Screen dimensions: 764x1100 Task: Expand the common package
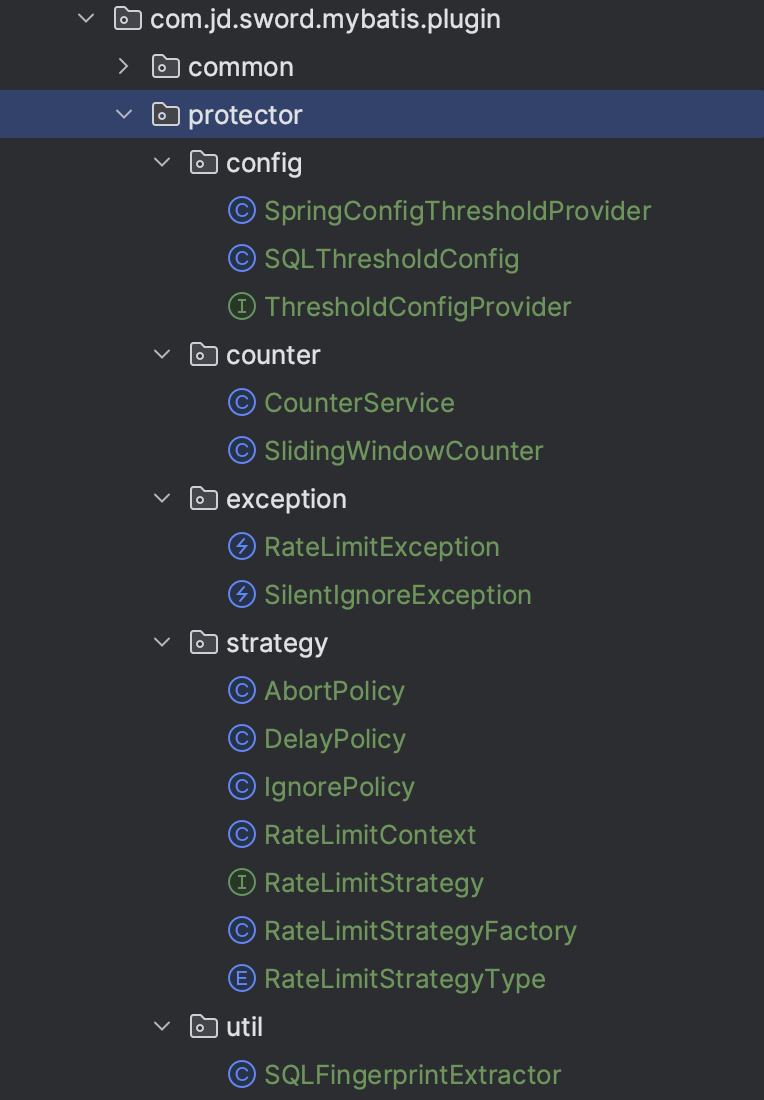[124, 67]
